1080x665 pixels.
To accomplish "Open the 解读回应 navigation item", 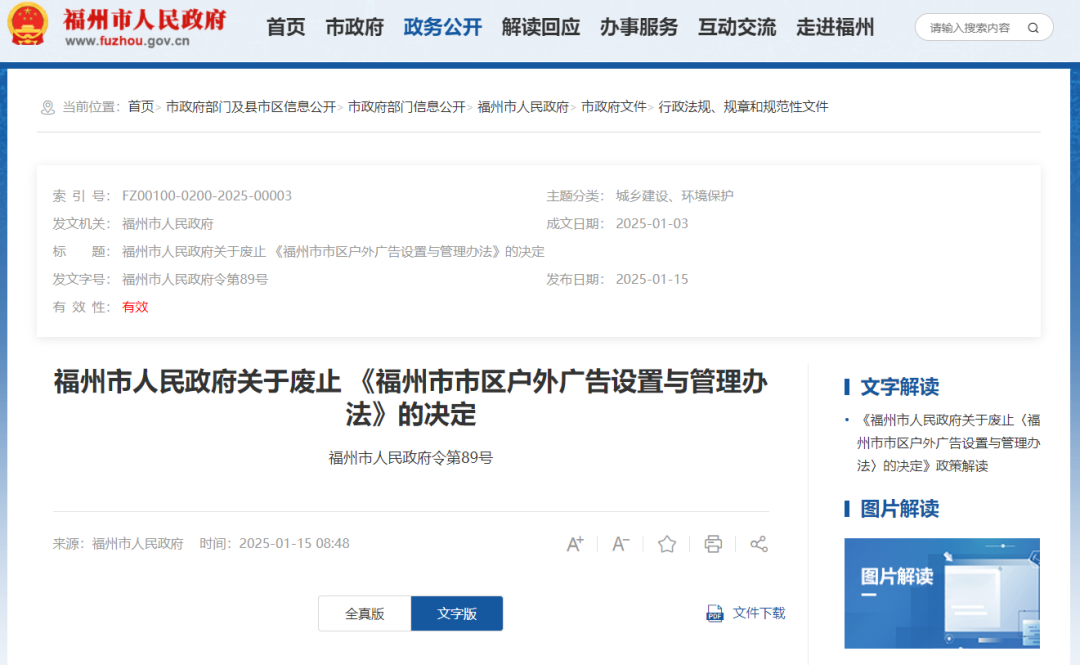I will click(540, 27).
